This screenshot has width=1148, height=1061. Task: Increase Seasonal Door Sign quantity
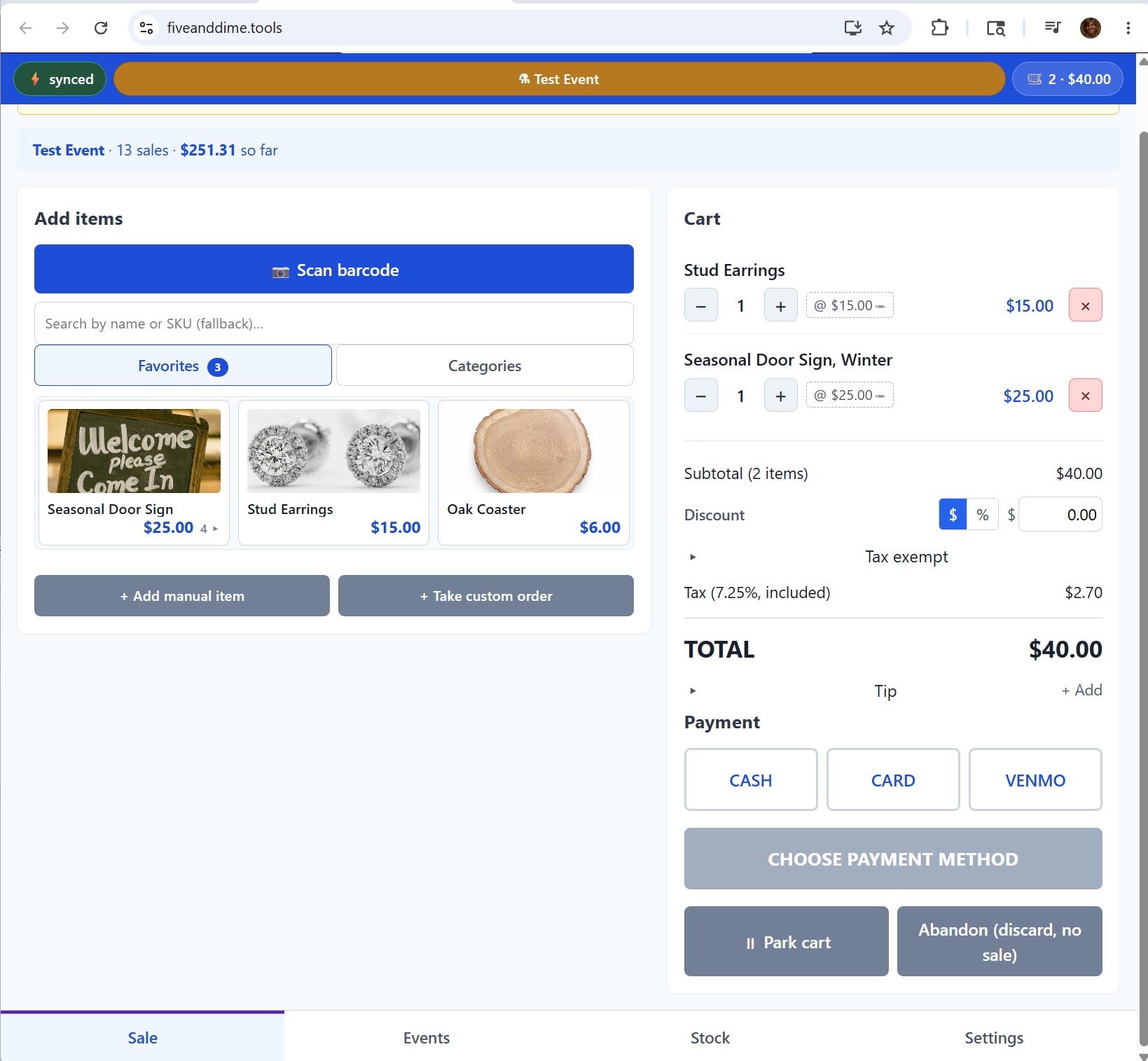coord(780,396)
